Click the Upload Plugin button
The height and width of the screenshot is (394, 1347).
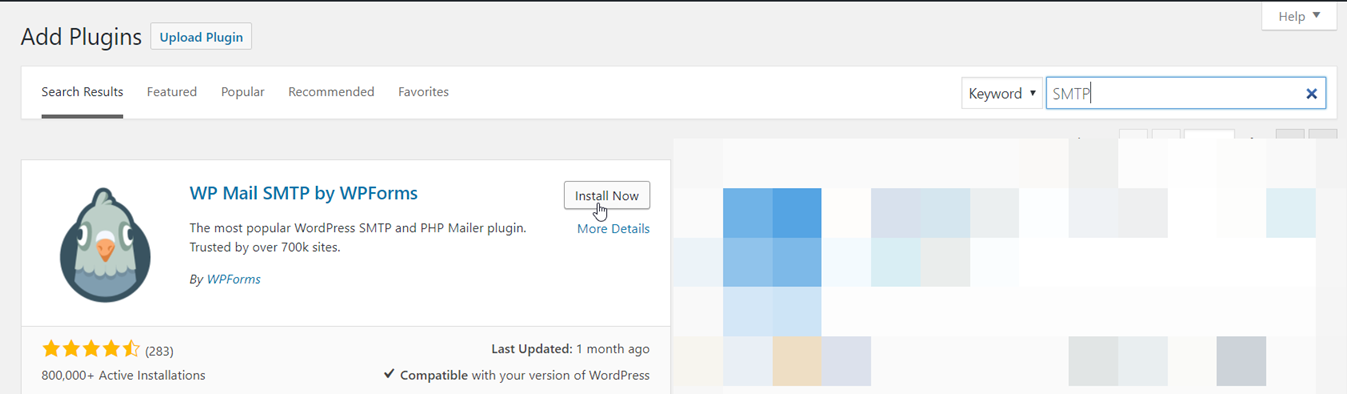[x=201, y=37]
